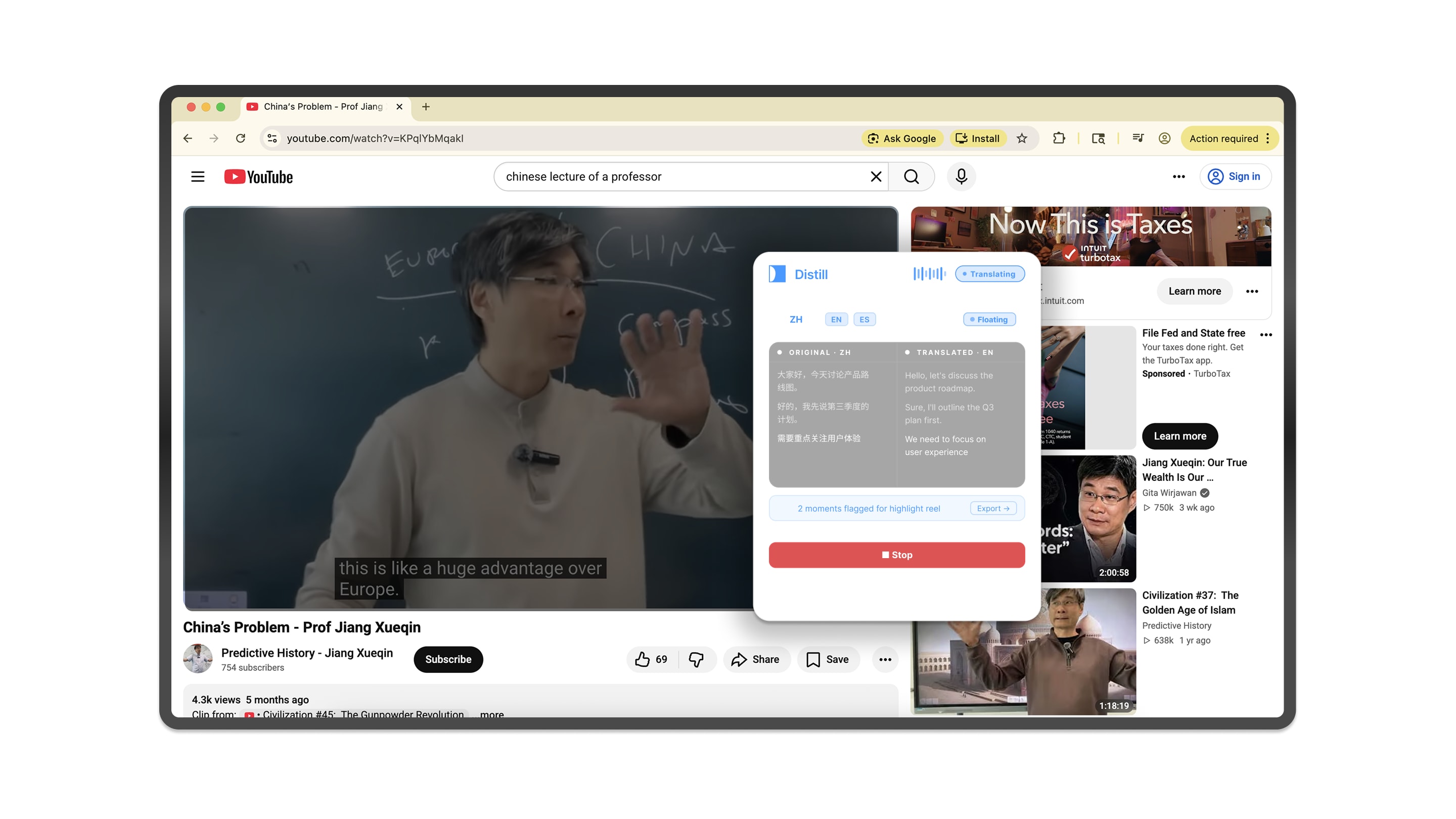Click the browser forward arrow
The height and width of the screenshot is (819, 1456).
pos(214,139)
